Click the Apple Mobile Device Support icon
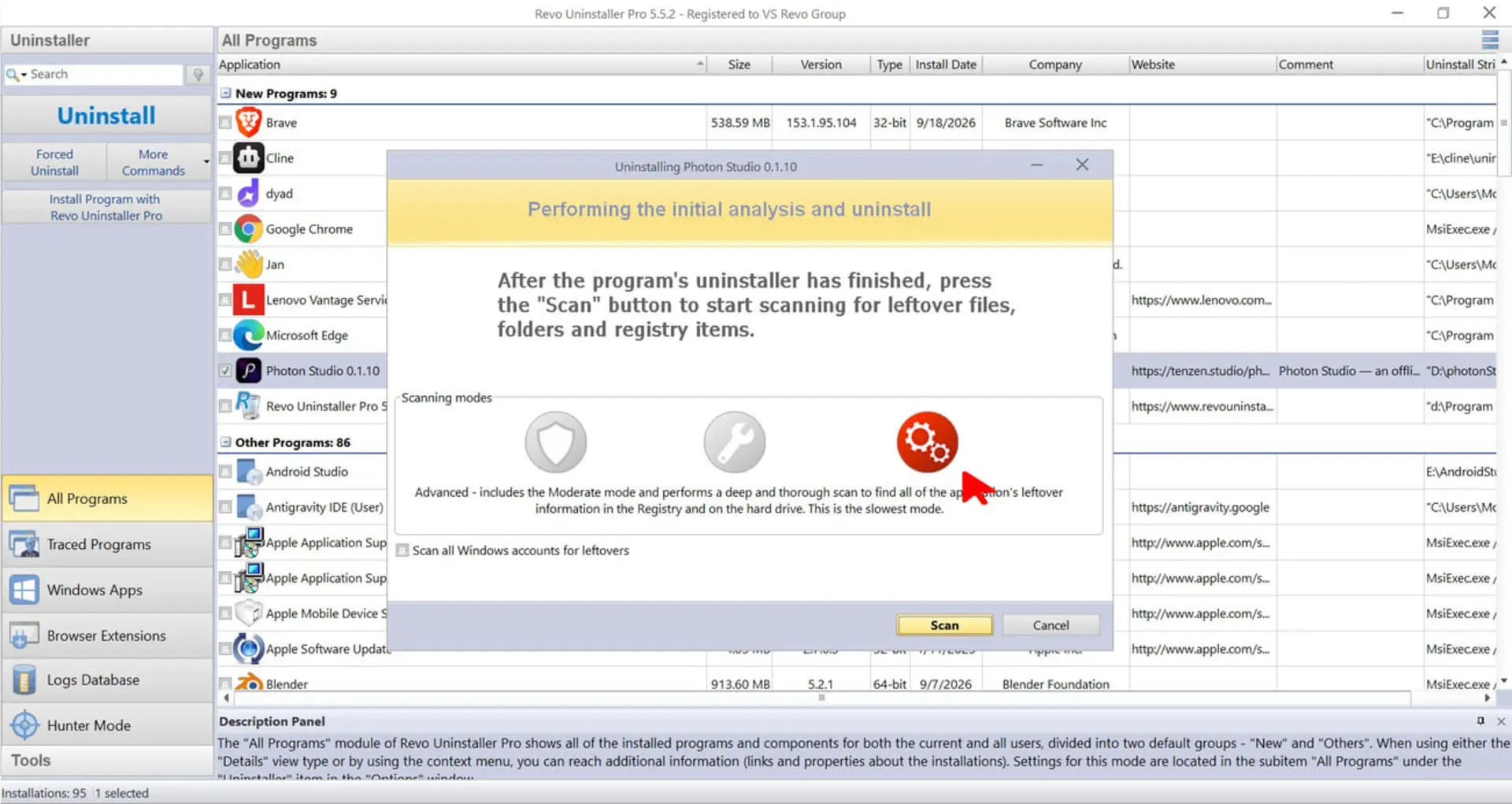Viewport: 1512px width, 804px height. click(248, 613)
